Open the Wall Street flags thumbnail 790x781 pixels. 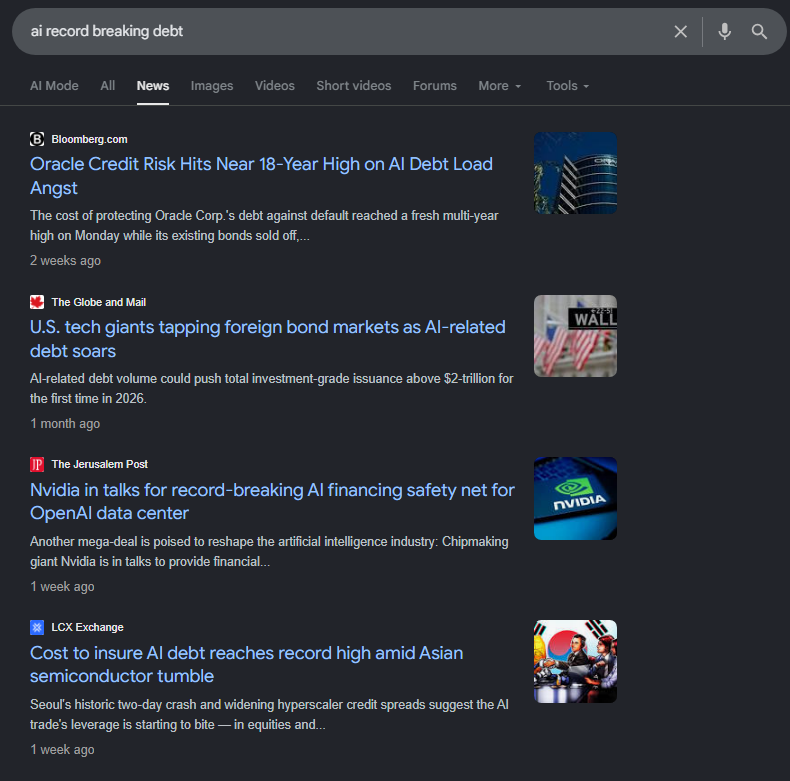pos(575,336)
